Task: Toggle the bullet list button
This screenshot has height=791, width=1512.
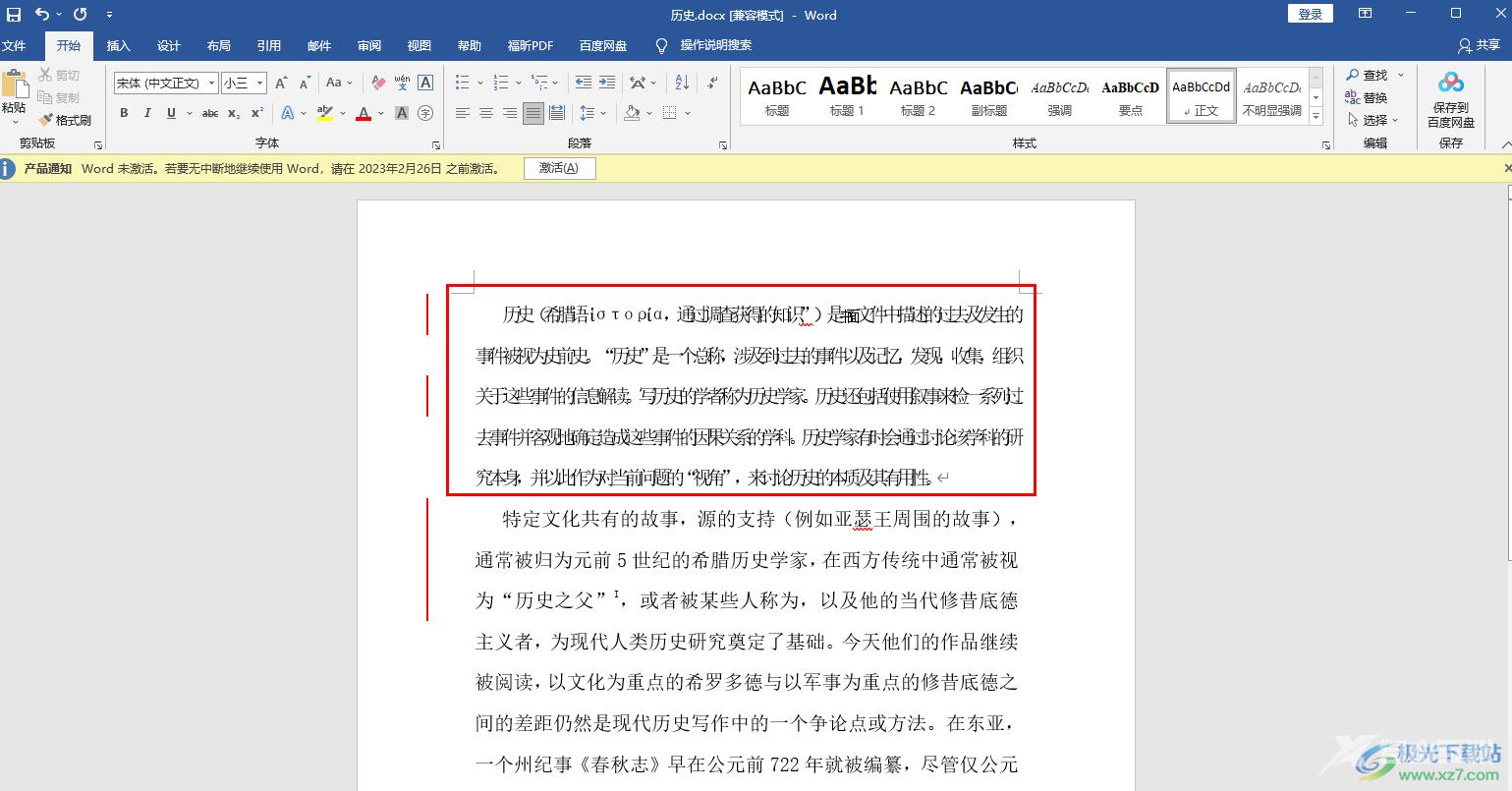Action: 462,83
